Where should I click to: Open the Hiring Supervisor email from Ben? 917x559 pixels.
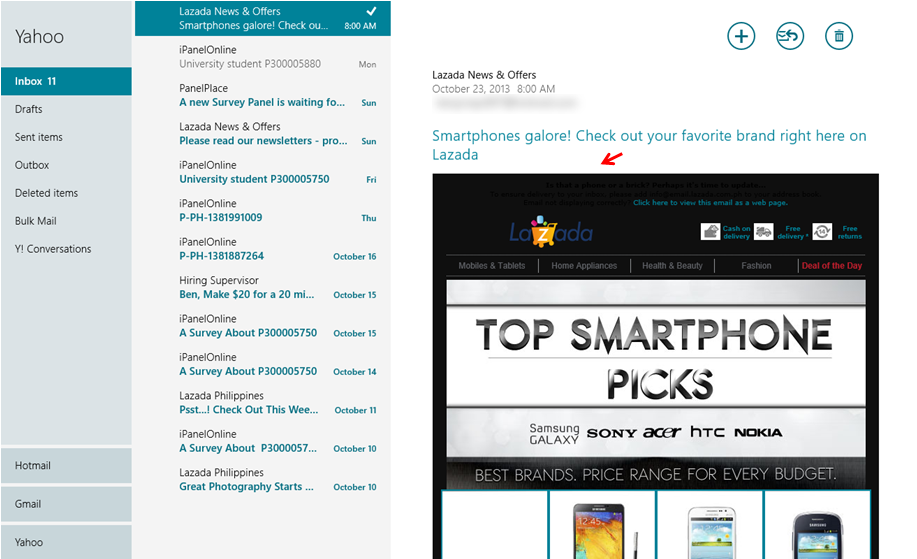coord(262,288)
